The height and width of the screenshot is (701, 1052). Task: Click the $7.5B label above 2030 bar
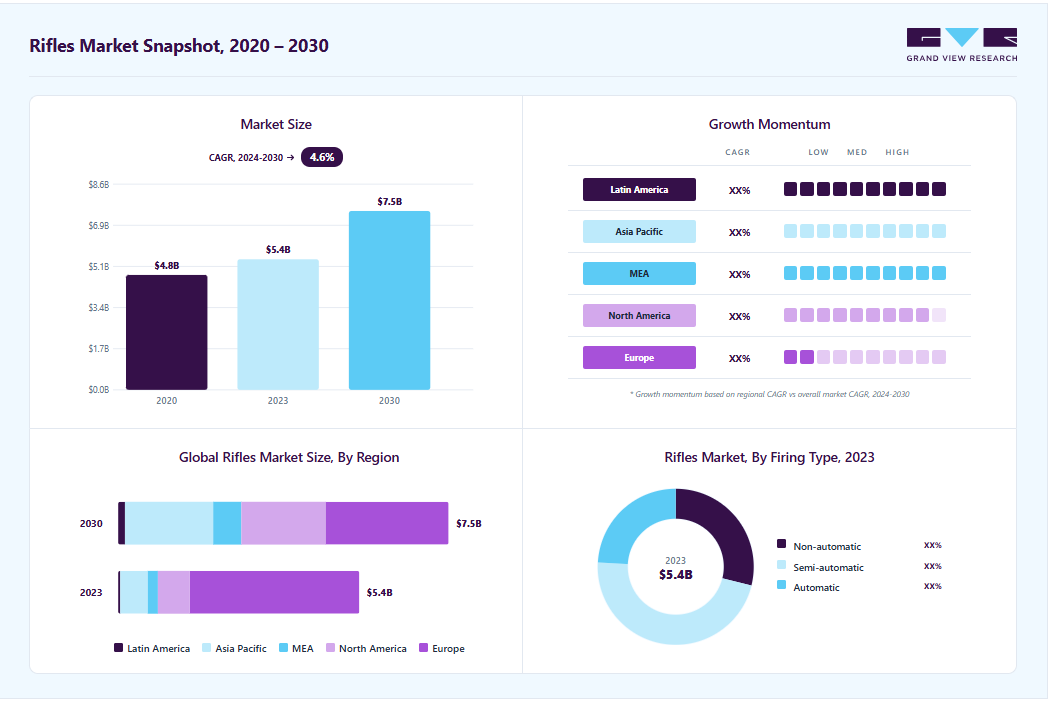coord(390,201)
